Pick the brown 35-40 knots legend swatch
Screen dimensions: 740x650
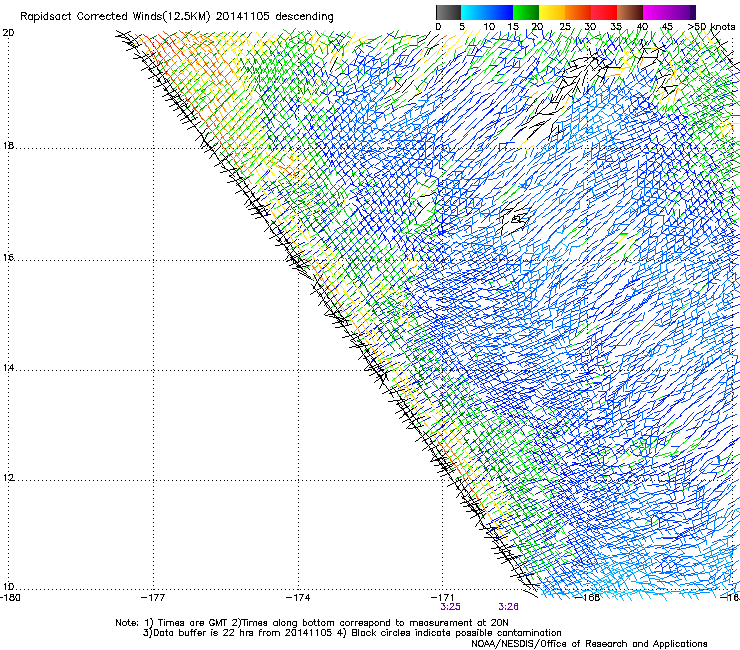coord(630,12)
